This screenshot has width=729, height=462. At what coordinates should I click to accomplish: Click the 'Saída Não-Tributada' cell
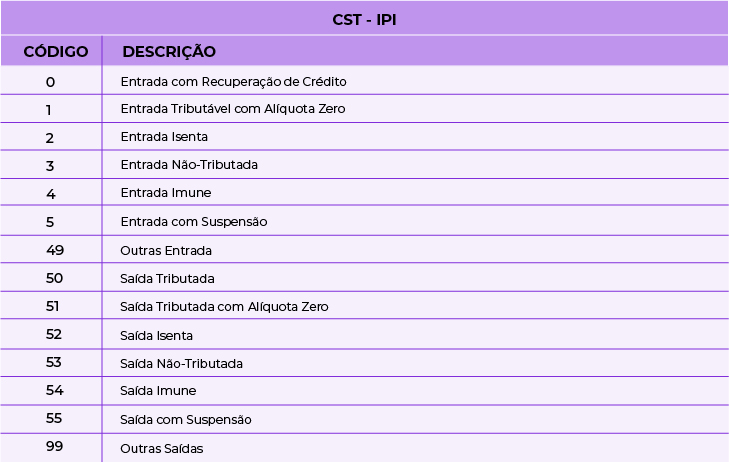[181, 363]
